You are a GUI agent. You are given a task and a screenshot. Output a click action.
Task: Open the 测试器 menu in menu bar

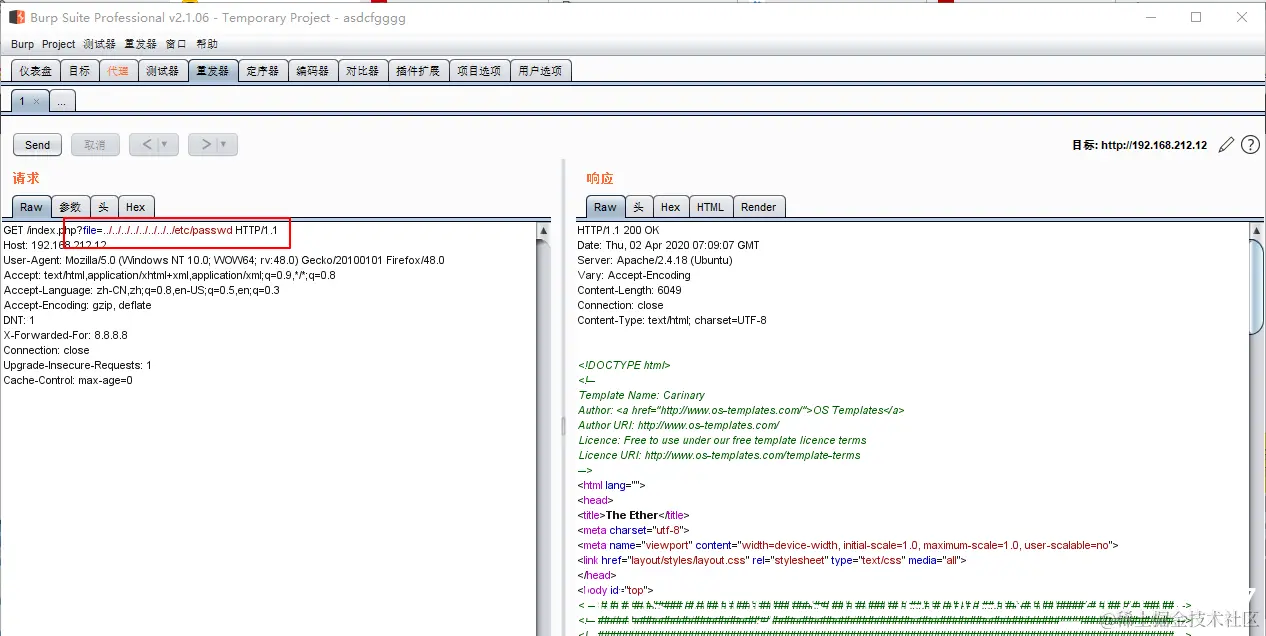[x=100, y=44]
